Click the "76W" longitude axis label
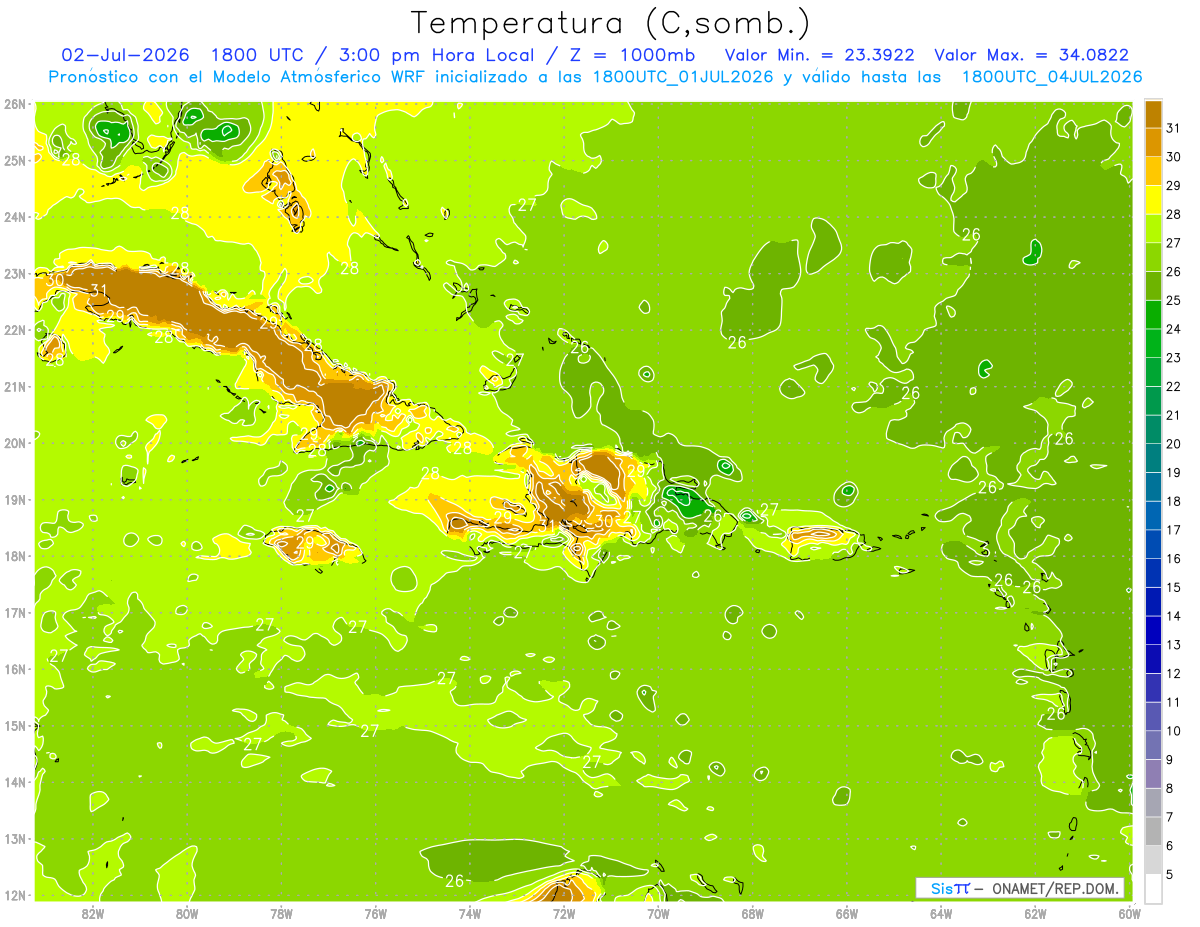This screenshot has width=1200, height=927. point(375,913)
